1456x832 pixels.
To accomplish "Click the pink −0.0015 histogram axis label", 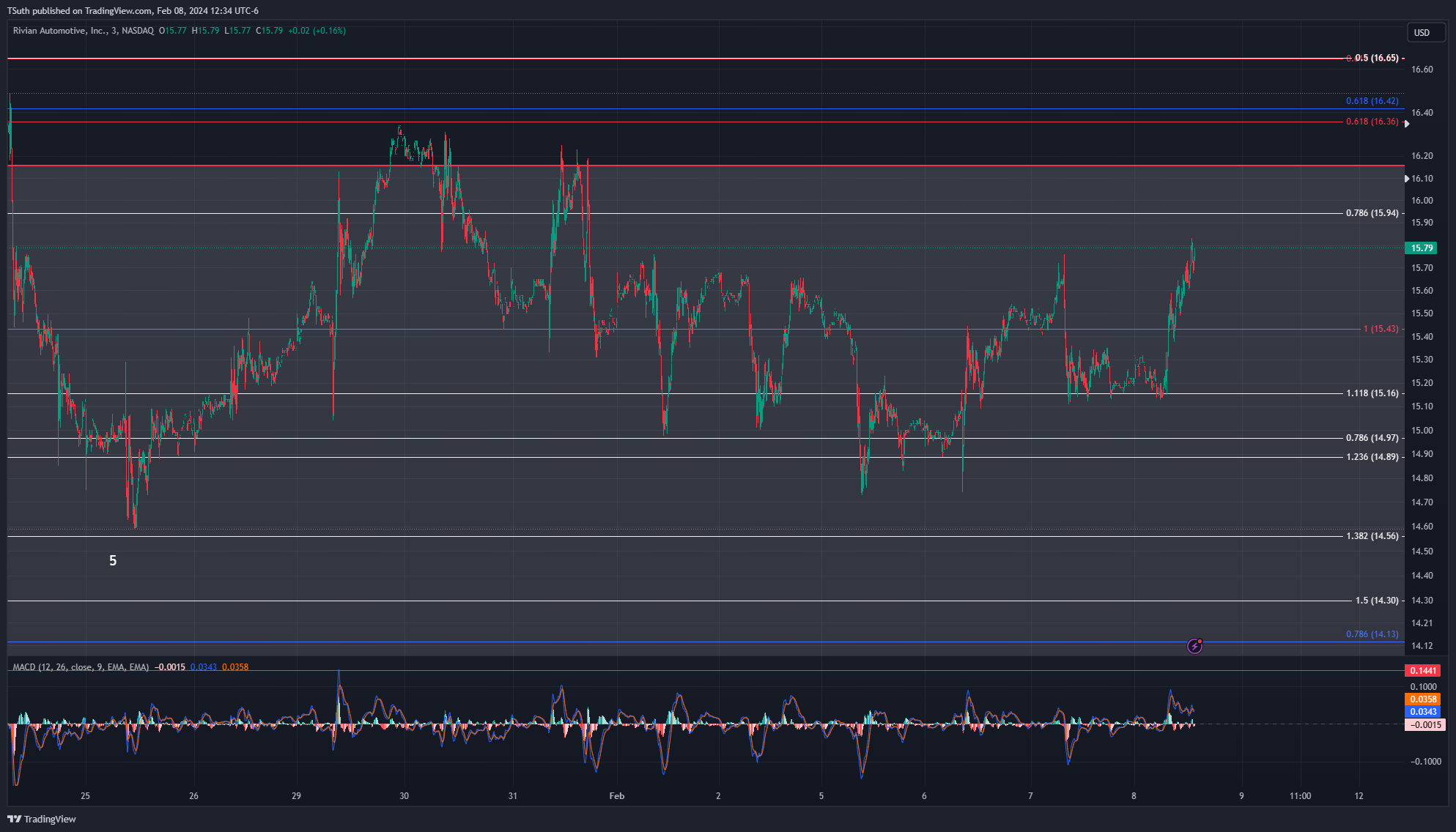I will [x=1424, y=725].
